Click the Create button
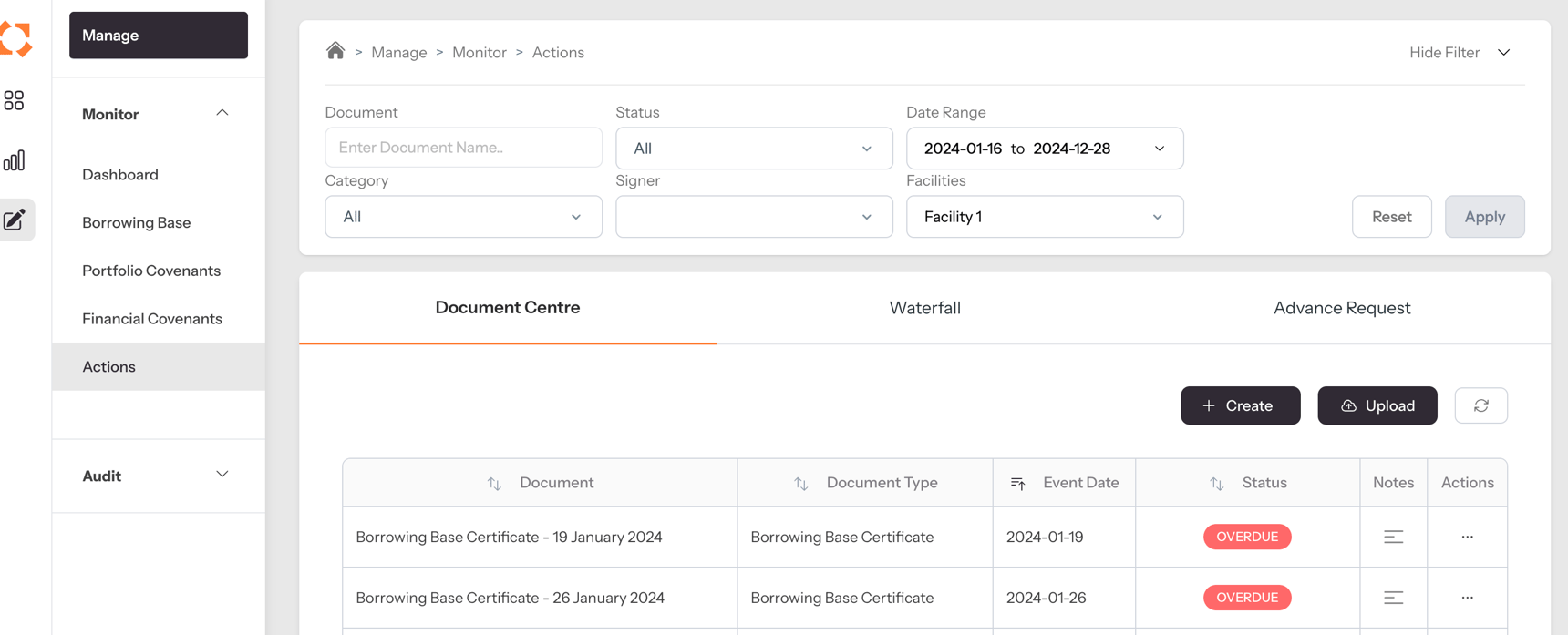Image resolution: width=1568 pixels, height=635 pixels. [x=1240, y=405]
